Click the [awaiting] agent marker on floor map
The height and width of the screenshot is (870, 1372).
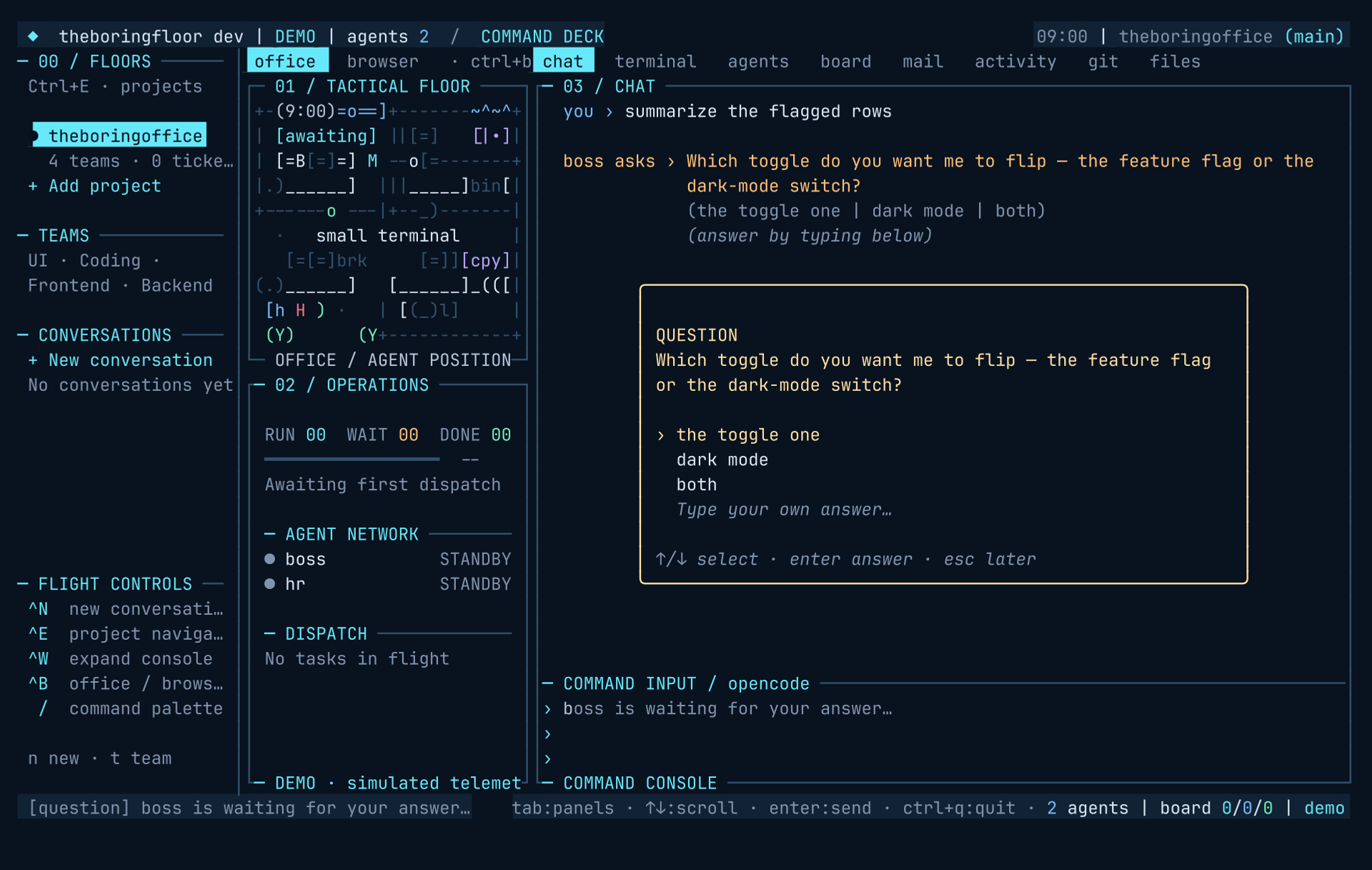click(326, 136)
